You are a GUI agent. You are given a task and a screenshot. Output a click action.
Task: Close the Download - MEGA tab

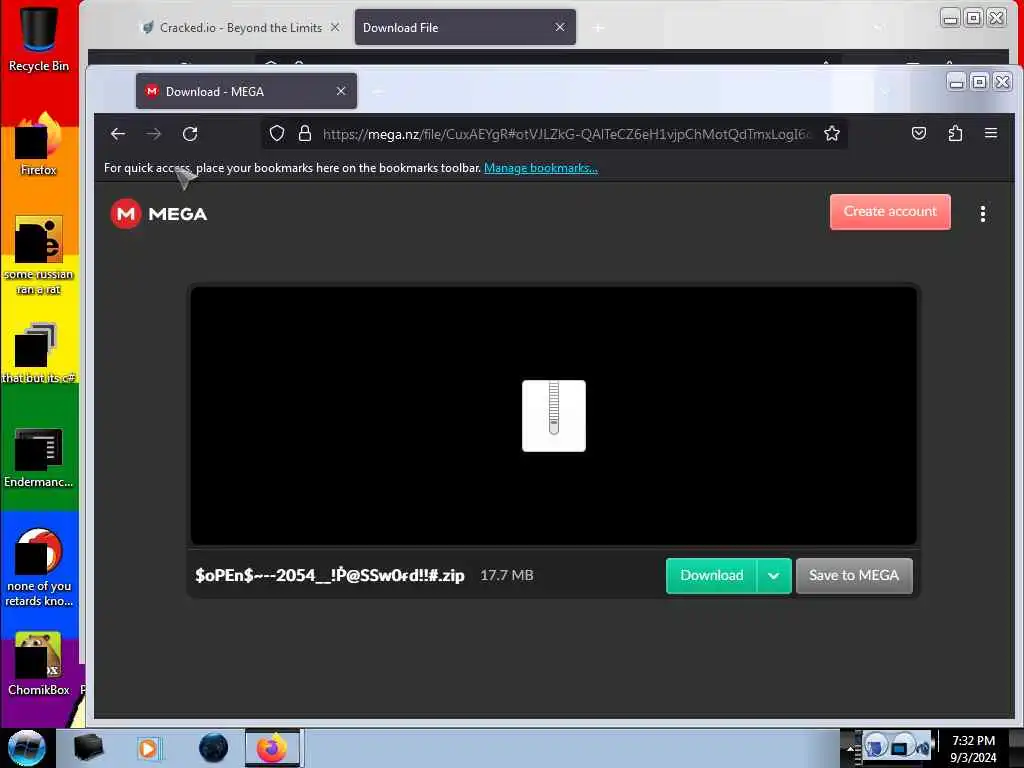pyautogui.click(x=341, y=91)
